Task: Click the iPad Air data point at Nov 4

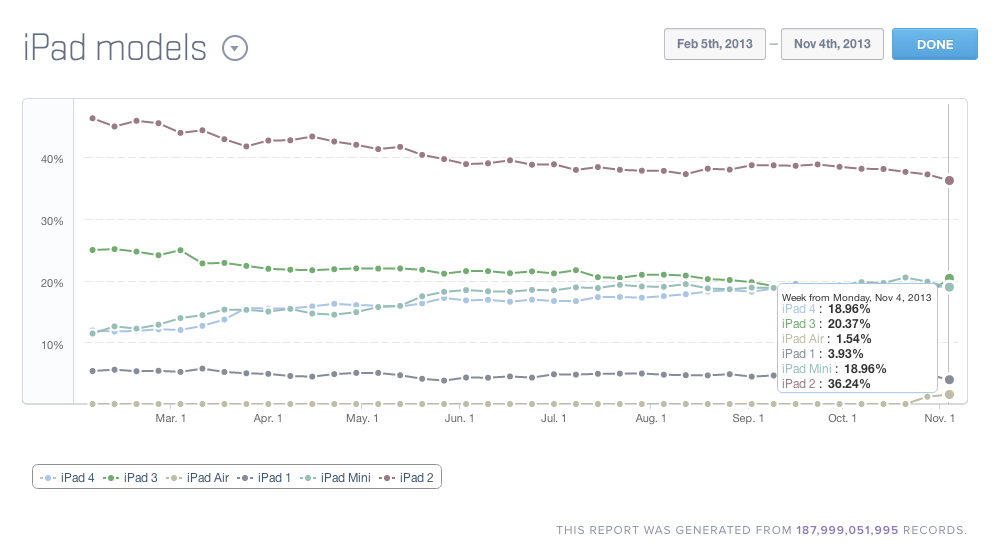Action: (949, 395)
